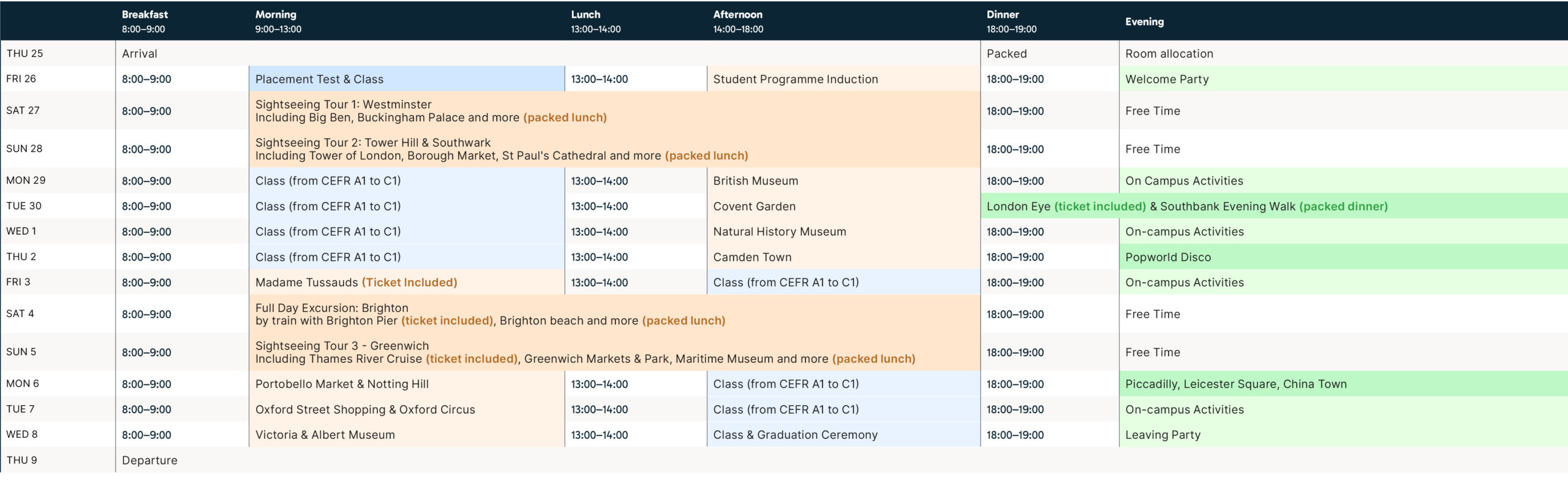The height and width of the screenshot is (480, 1568).
Task: Click the Breakfast column header
Action: [x=145, y=21]
